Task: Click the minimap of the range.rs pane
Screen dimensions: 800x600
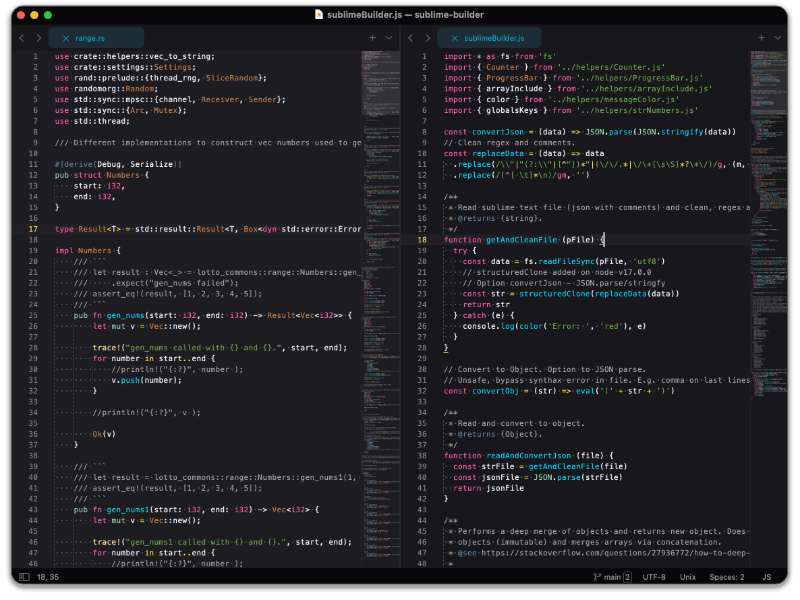Action: pyautogui.click(x=381, y=309)
